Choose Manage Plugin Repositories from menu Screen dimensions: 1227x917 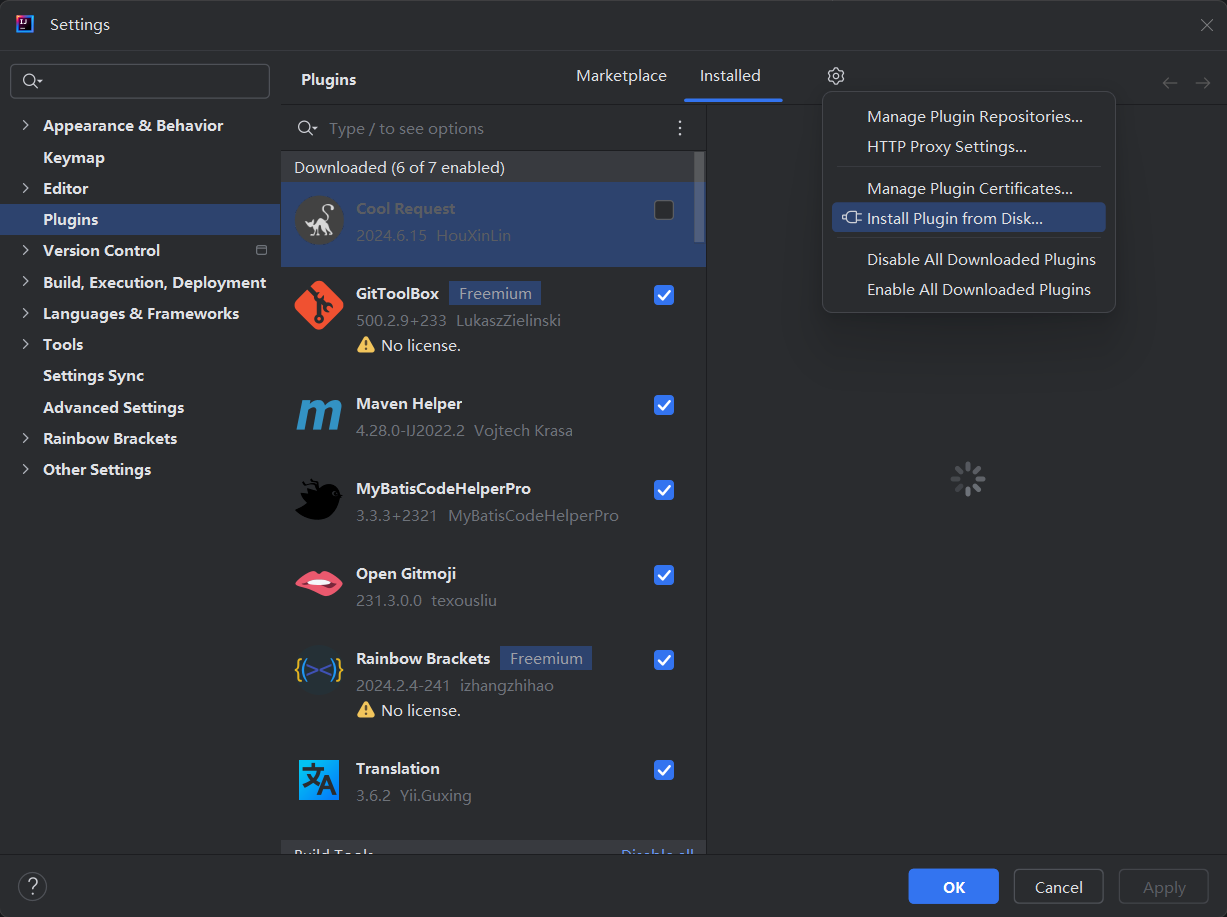pos(968,117)
